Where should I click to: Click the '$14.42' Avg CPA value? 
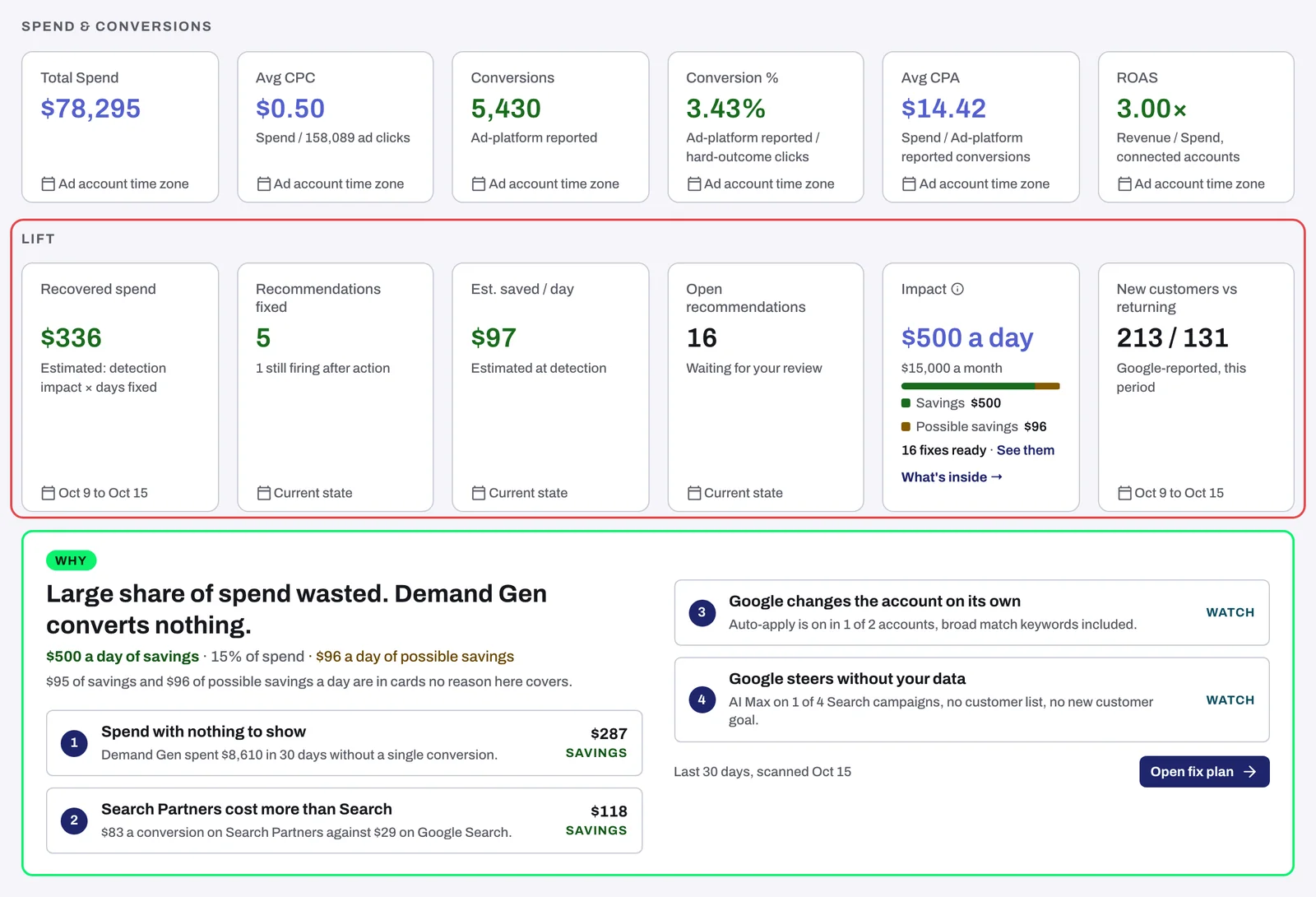tap(943, 109)
